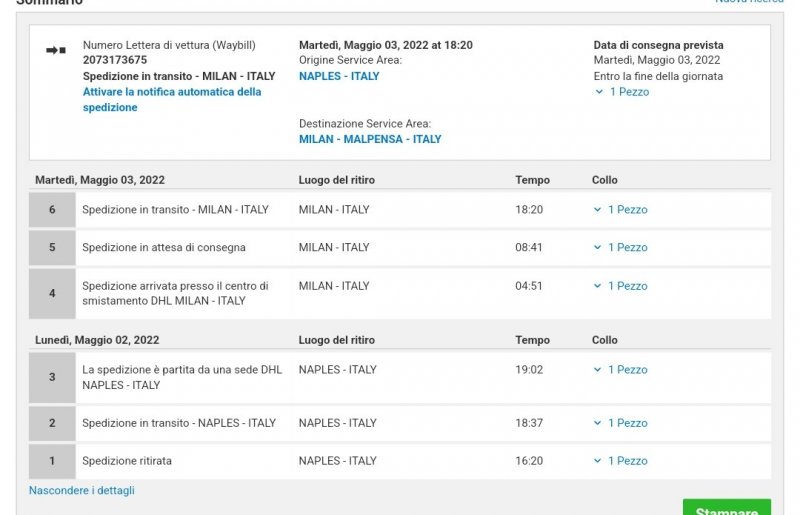Screen dimensions: 800x515
Task: Click 'Entro la fine della giornata' text
Action: tap(658, 76)
